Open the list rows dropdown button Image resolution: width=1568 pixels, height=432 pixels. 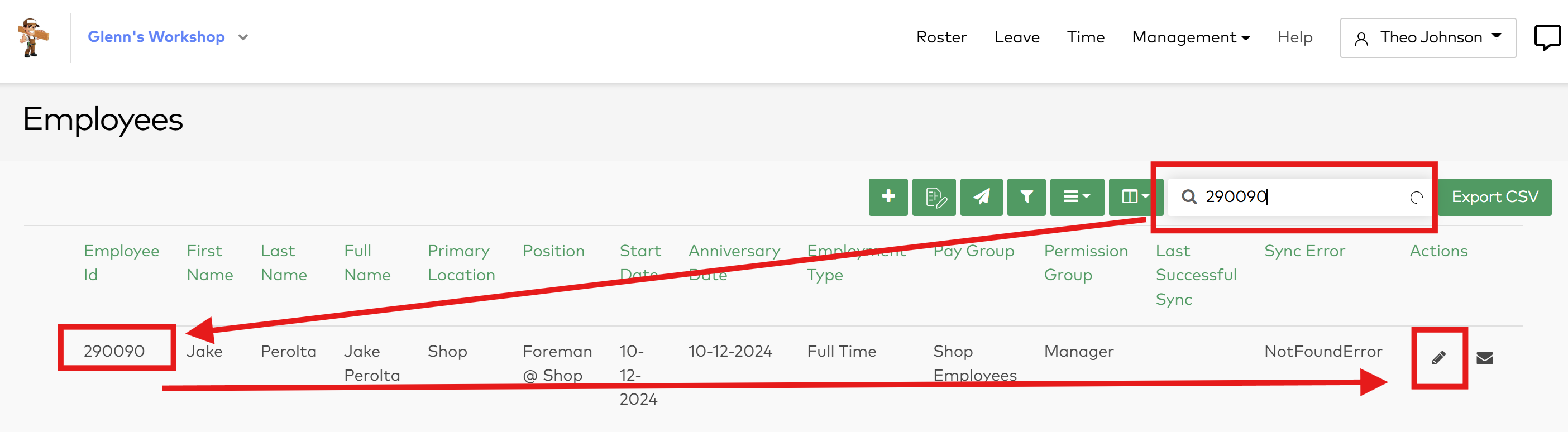pos(1076,196)
